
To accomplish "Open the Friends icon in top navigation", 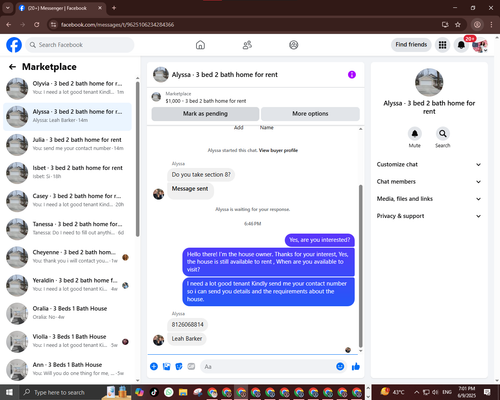I will coord(247,45).
